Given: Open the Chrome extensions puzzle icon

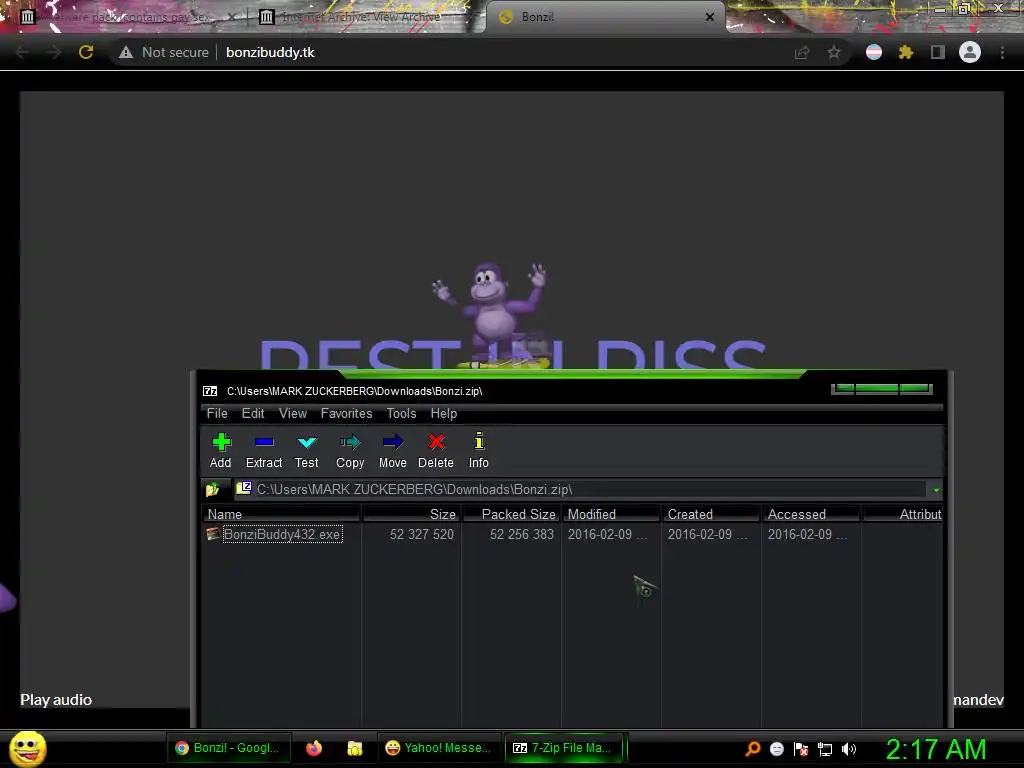Looking at the screenshot, I should [x=906, y=52].
